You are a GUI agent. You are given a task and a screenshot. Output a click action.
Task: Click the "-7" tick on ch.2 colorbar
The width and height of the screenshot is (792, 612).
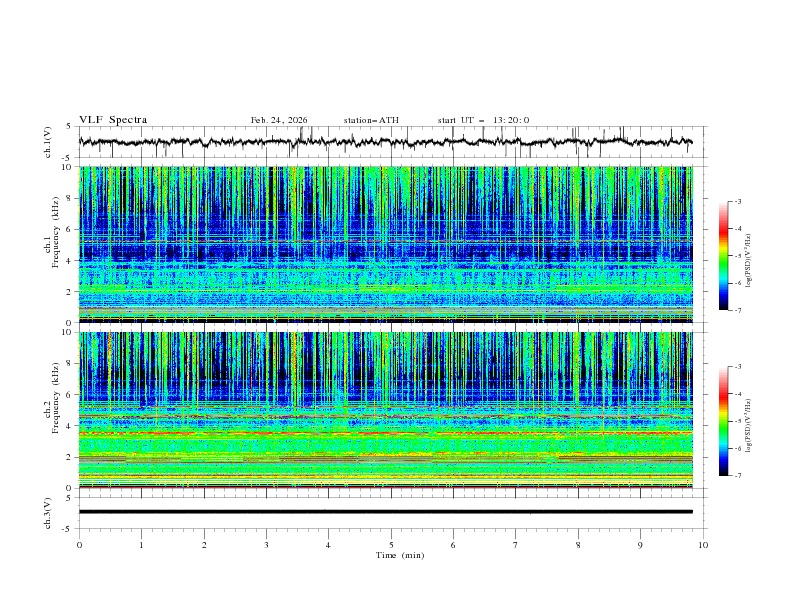738,476
